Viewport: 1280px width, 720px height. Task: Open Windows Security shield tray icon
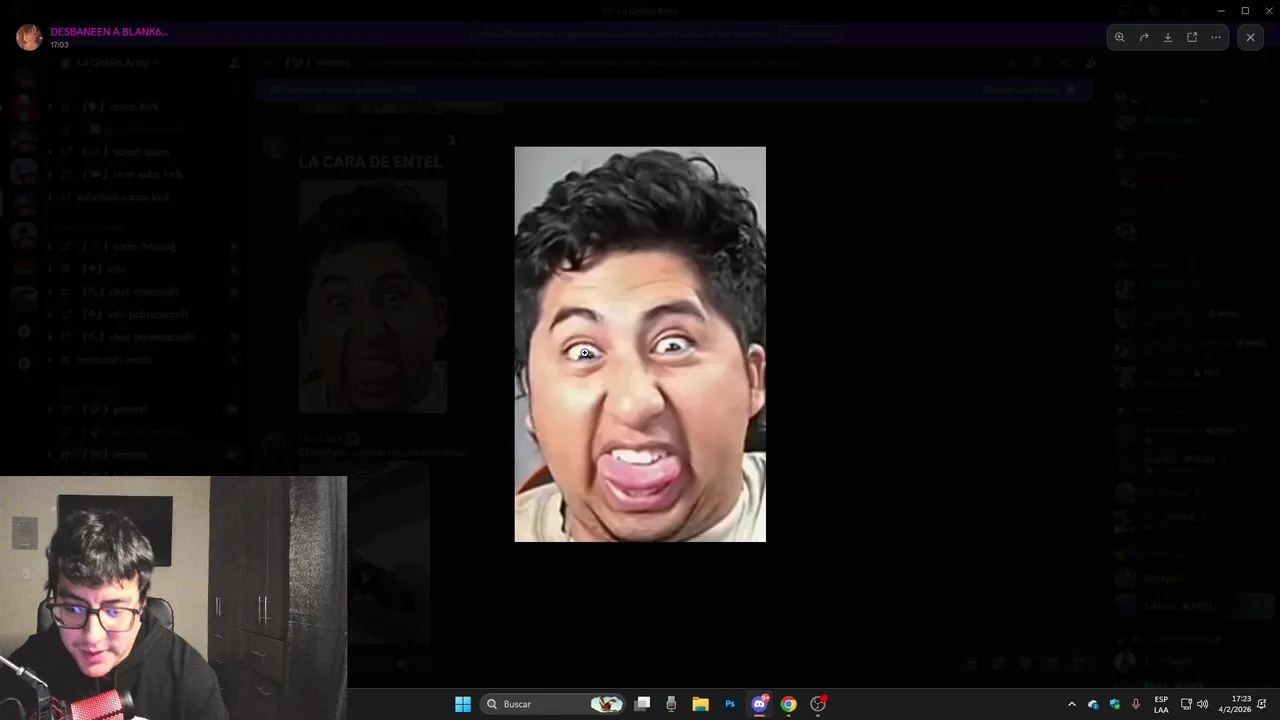tap(1115, 704)
